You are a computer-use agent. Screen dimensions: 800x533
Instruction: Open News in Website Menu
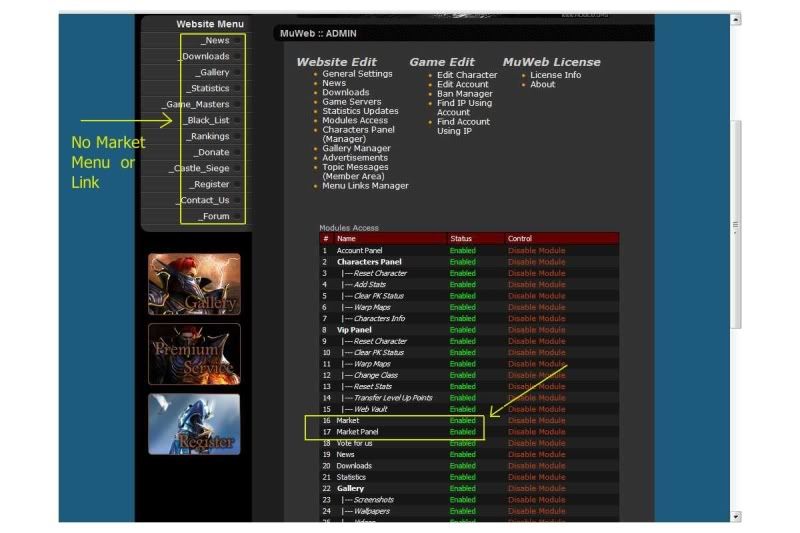215,41
